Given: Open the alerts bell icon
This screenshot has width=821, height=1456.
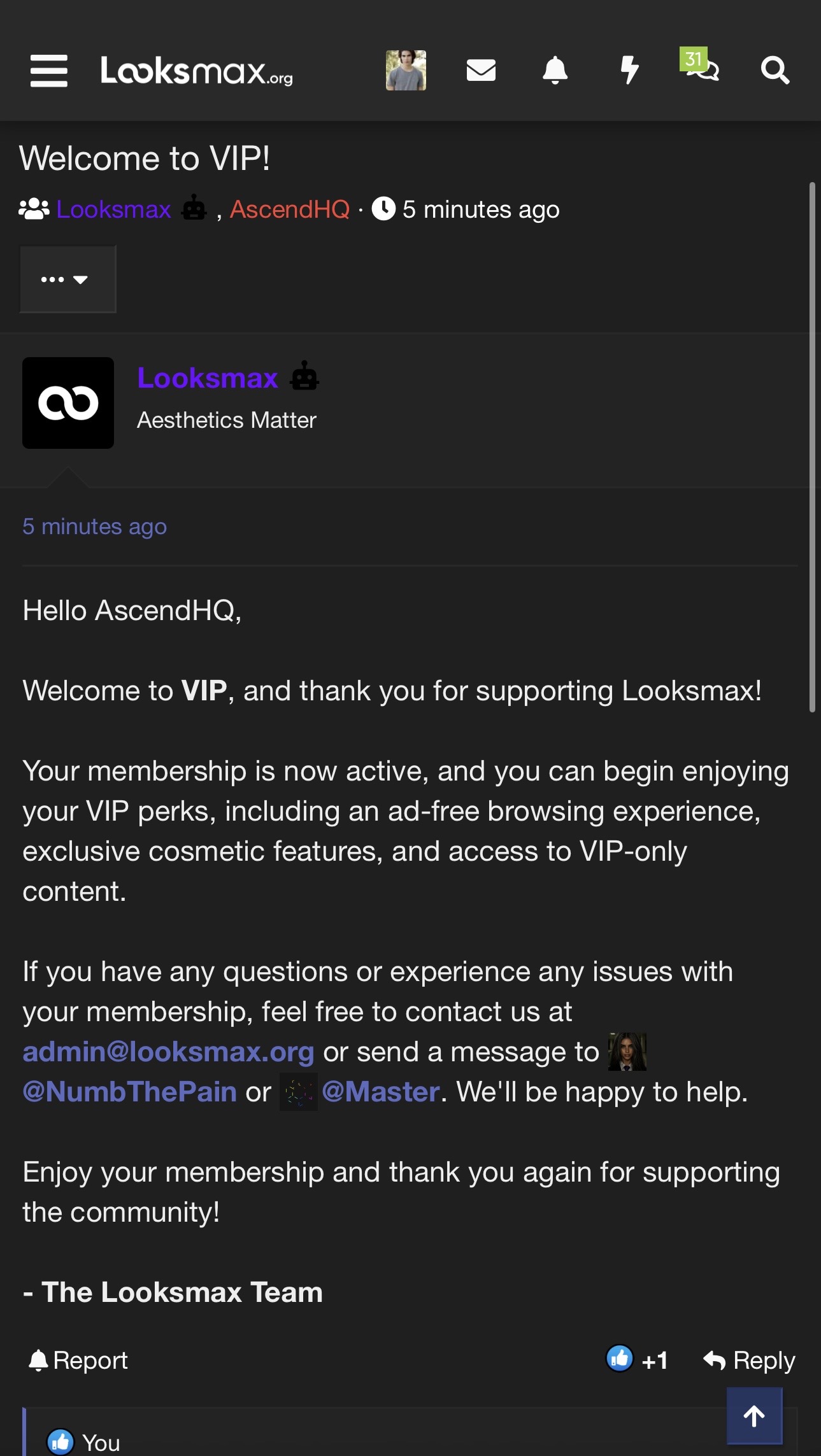Looking at the screenshot, I should click(555, 70).
